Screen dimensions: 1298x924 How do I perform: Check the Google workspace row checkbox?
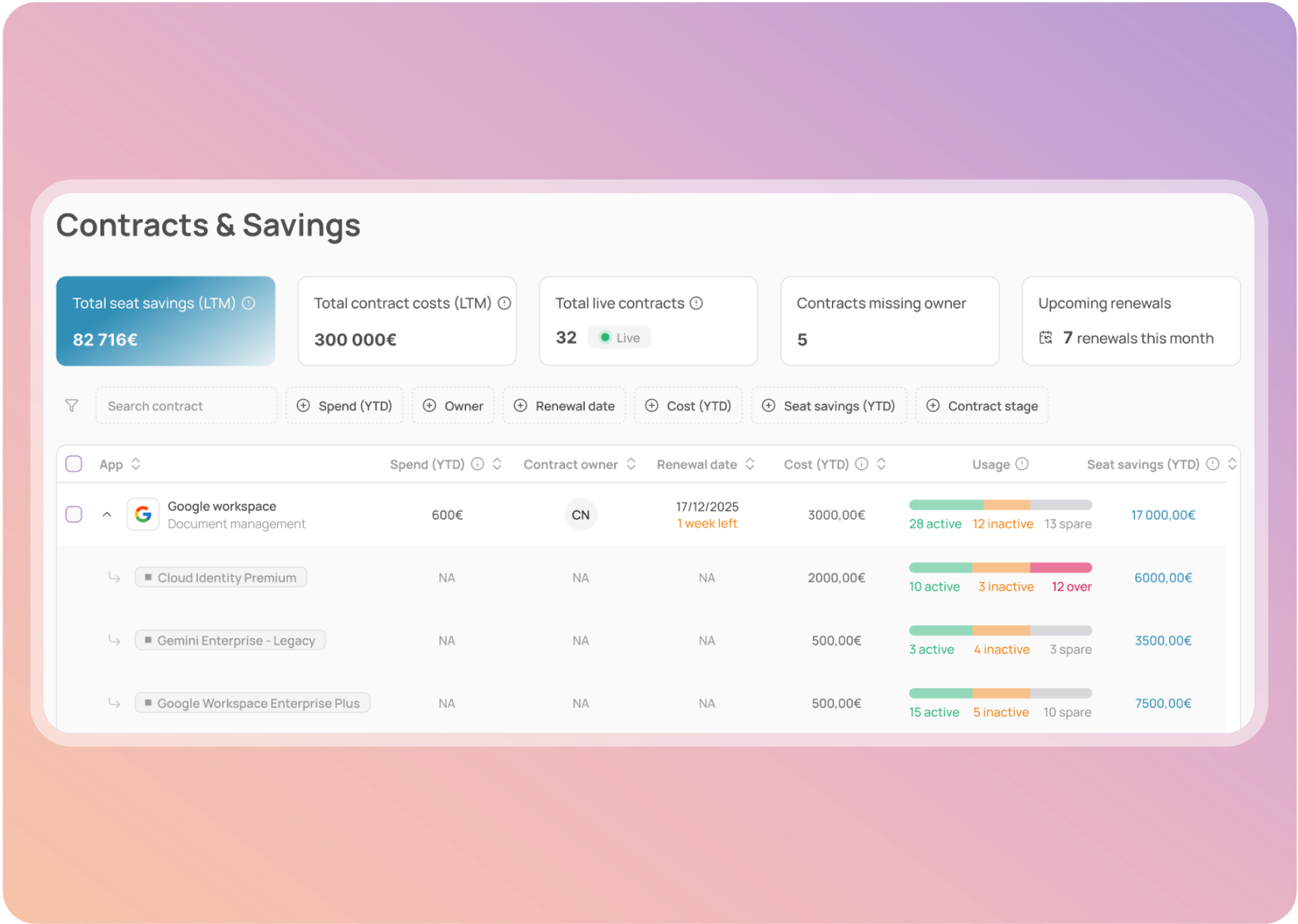[x=74, y=514]
